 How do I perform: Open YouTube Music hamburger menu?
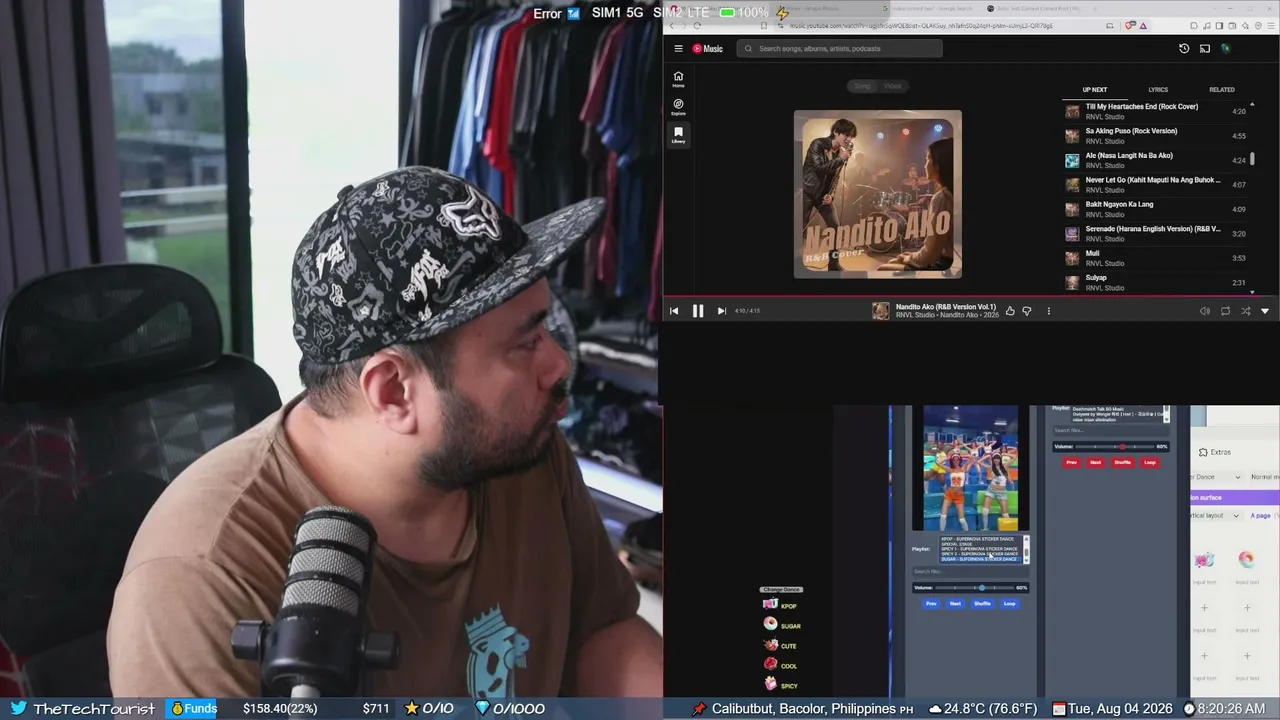pyautogui.click(x=678, y=48)
